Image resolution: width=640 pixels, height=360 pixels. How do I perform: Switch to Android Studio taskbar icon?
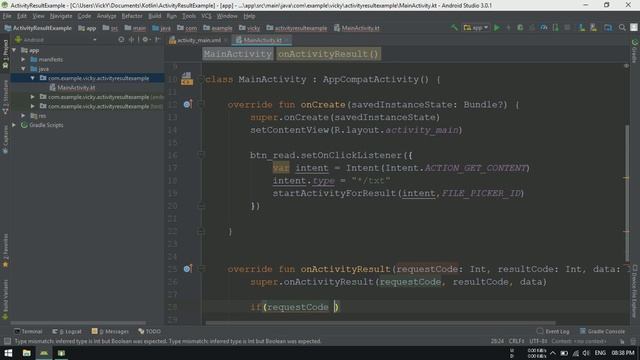pos(44,353)
